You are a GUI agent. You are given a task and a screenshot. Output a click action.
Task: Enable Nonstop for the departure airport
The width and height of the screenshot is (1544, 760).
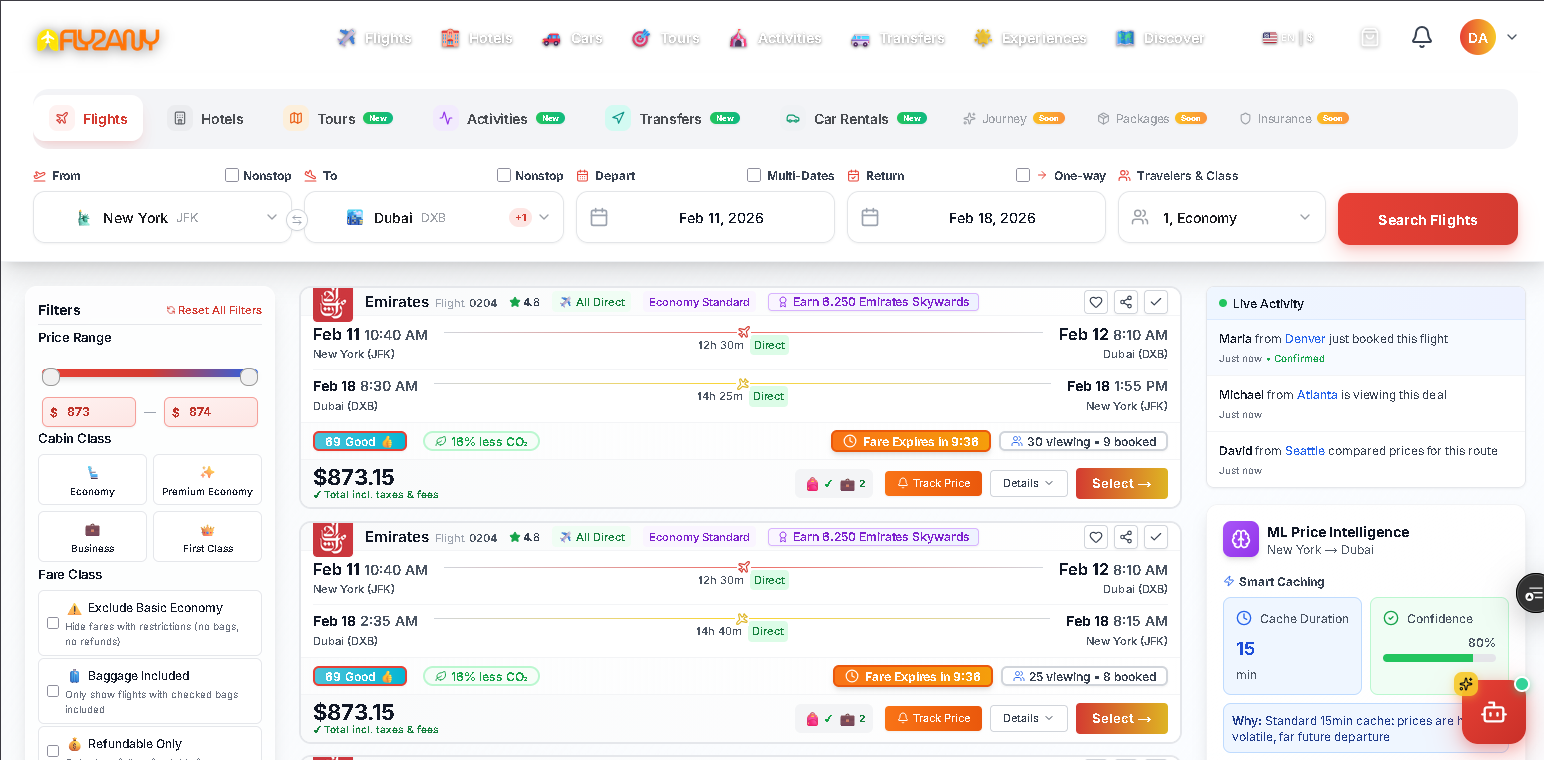pyautogui.click(x=230, y=174)
